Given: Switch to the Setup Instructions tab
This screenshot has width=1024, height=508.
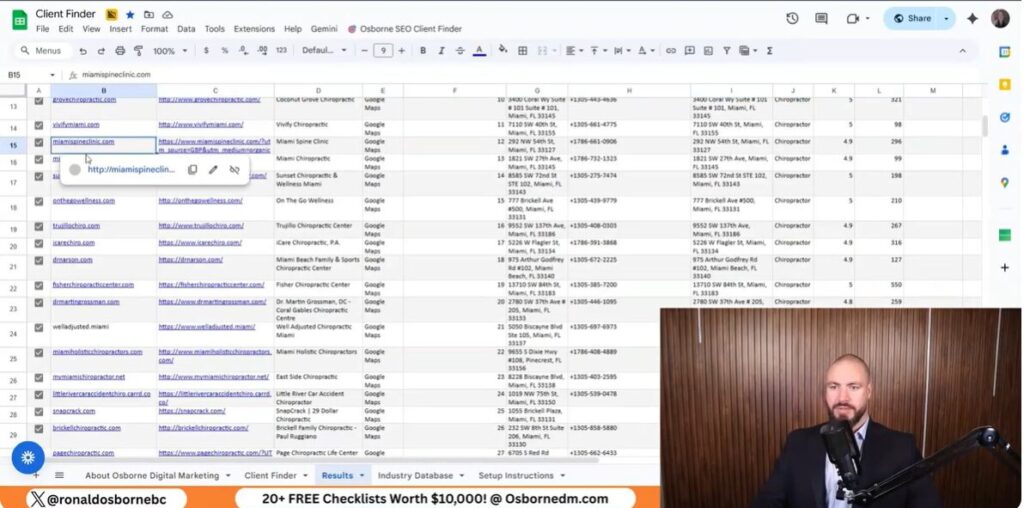Looking at the screenshot, I should pos(516,475).
